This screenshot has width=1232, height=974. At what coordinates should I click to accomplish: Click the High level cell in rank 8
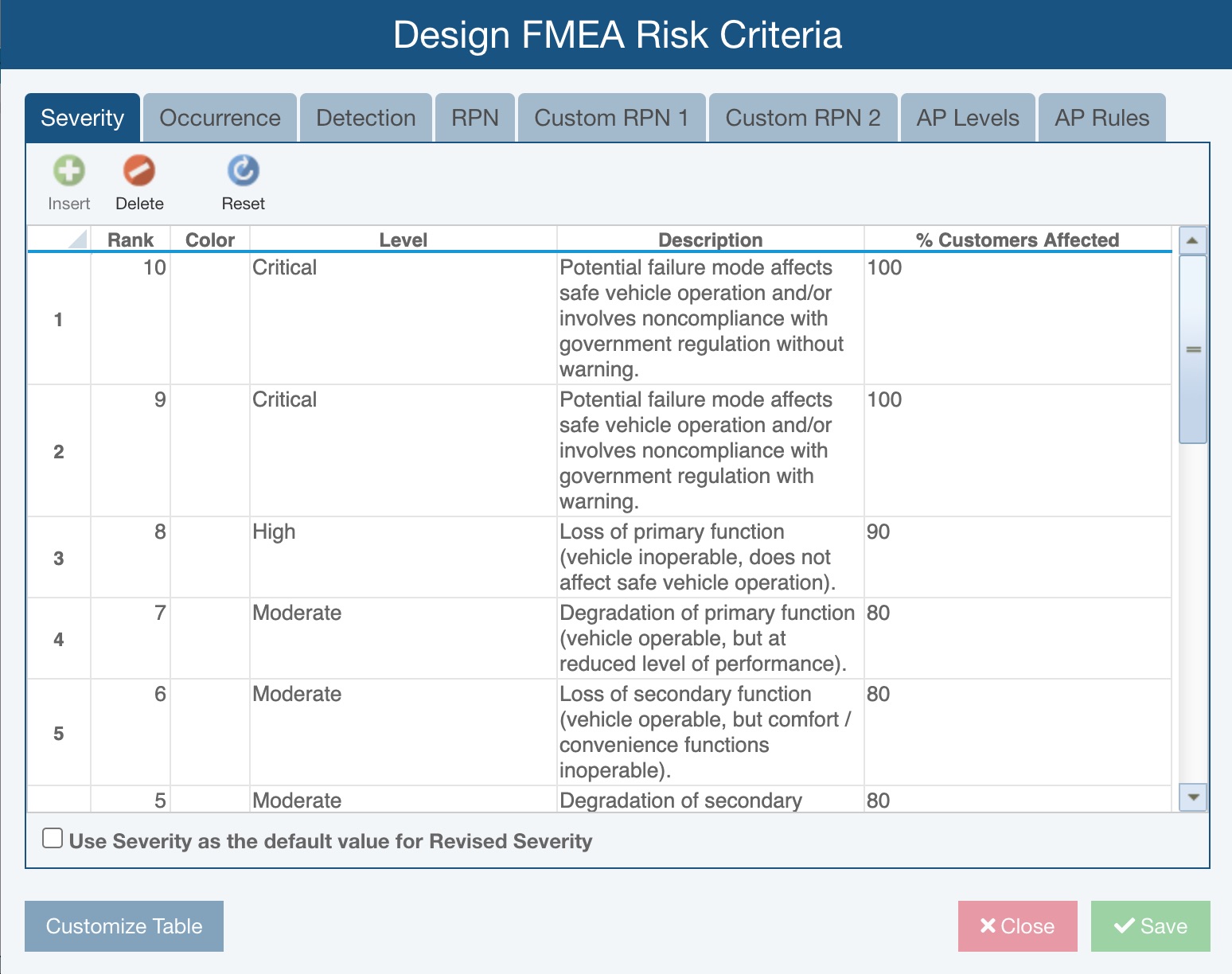pos(403,557)
